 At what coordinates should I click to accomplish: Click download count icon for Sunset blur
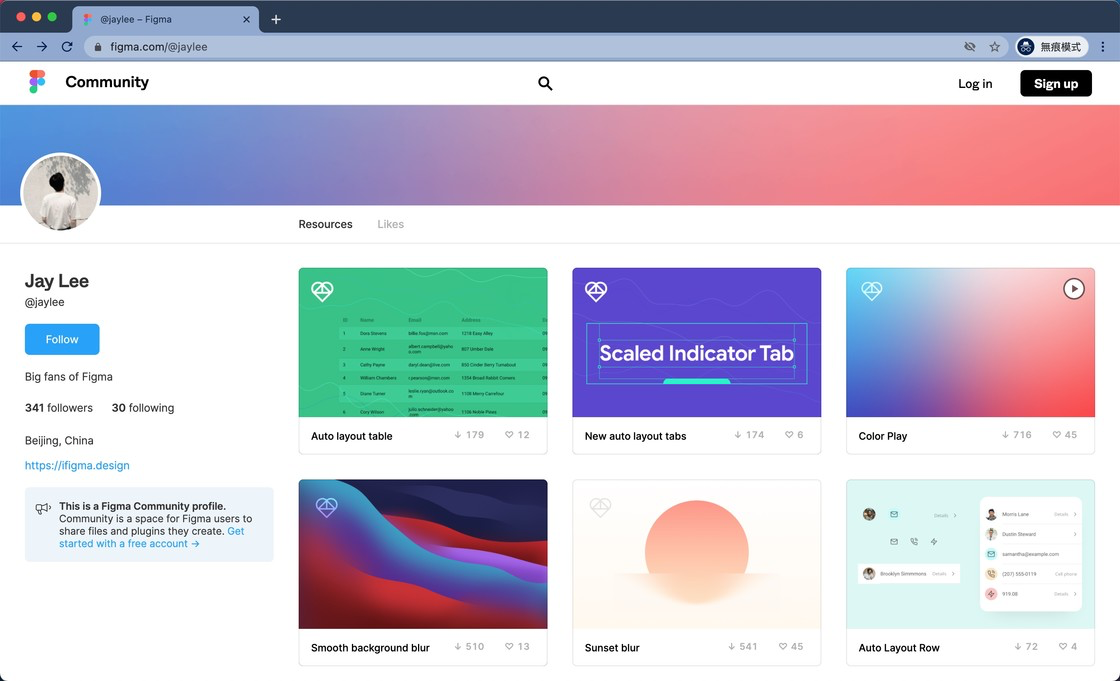point(731,646)
